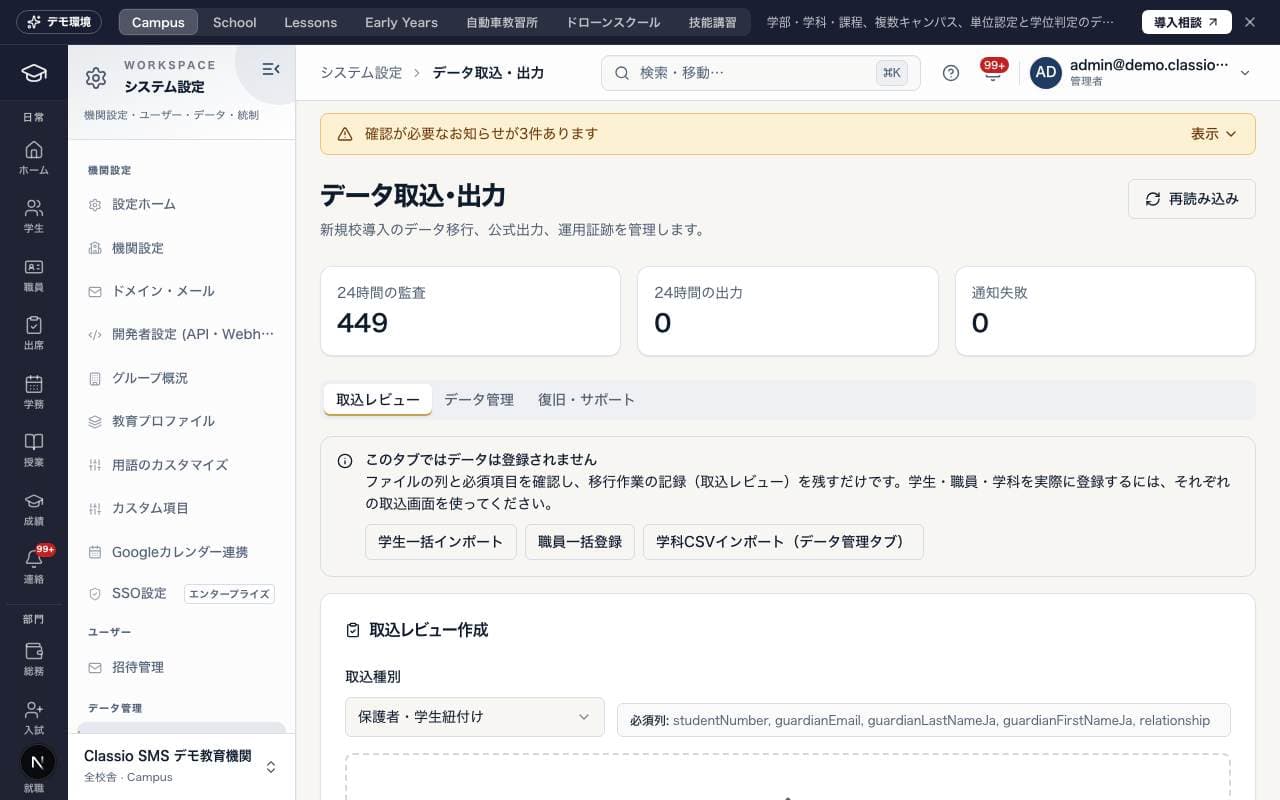Open 入試 admissions icon
Image resolution: width=1280 pixels, height=800 pixels.
(x=33, y=717)
